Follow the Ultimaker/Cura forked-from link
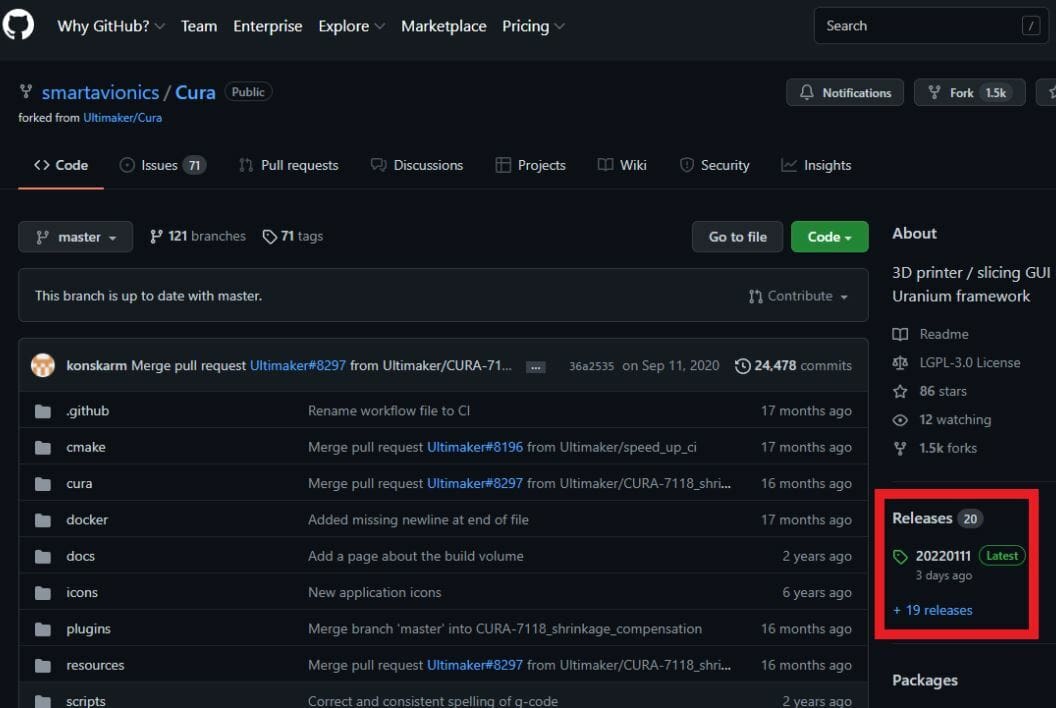This screenshot has width=1056, height=708. (123, 118)
